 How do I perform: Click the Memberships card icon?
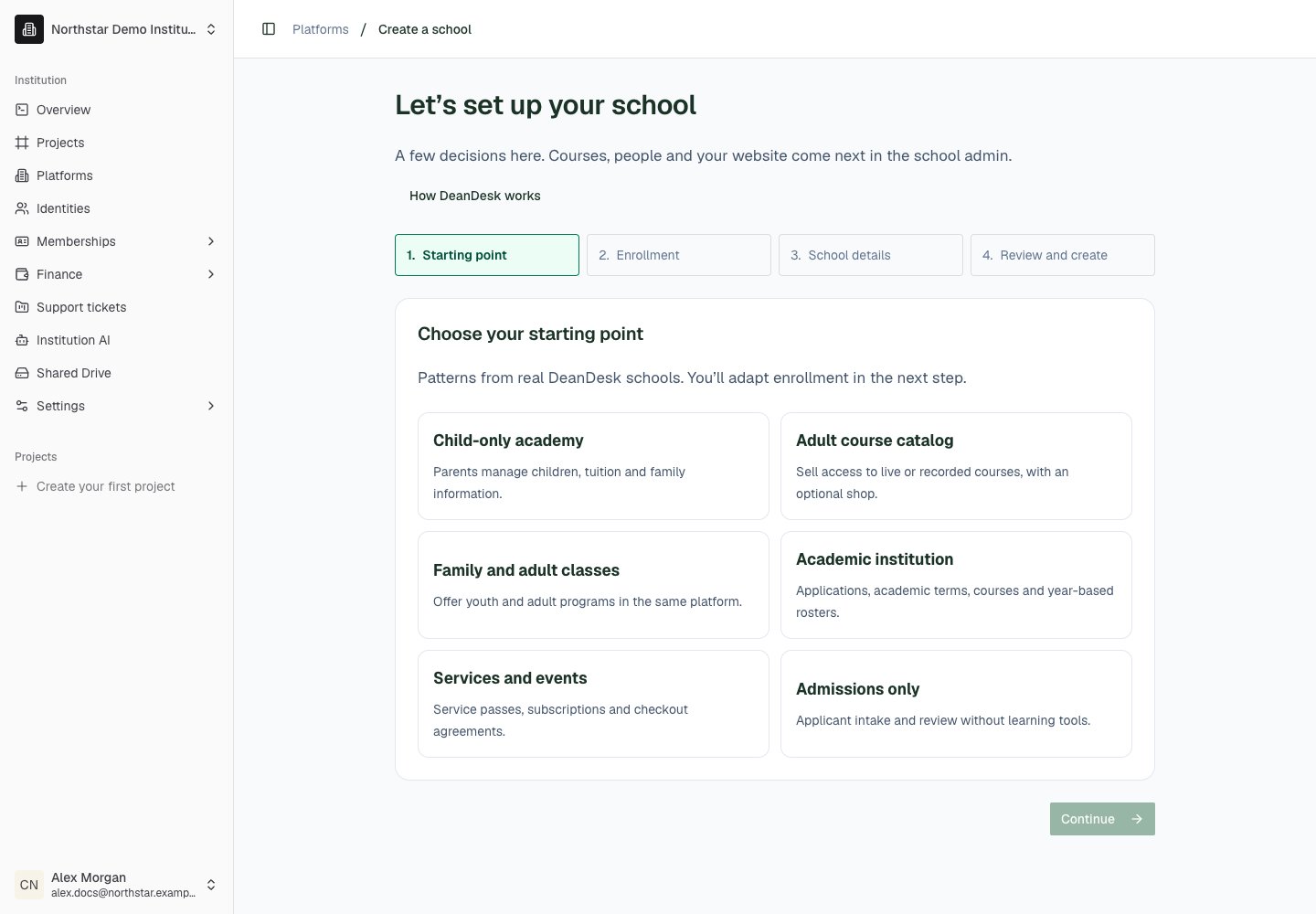[x=22, y=241]
